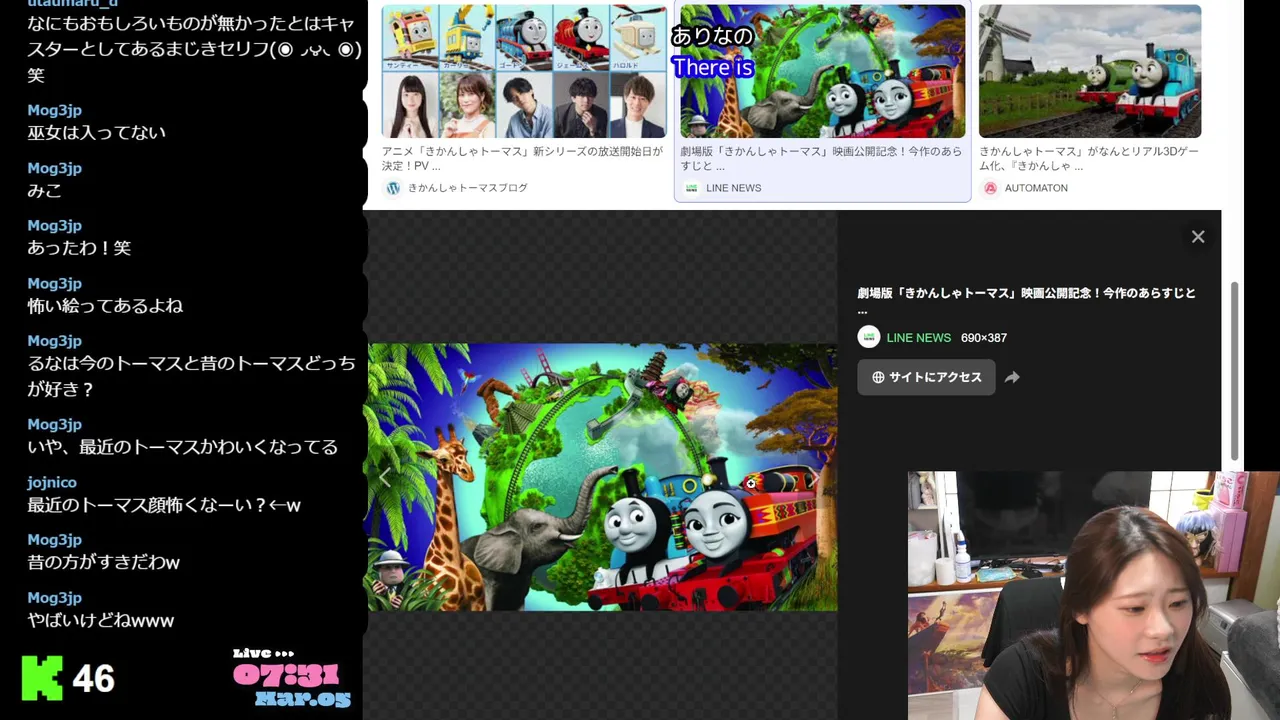
Task: Click the WordPress icon beside きかんしゃトーマスブログ
Action: [393, 188]
